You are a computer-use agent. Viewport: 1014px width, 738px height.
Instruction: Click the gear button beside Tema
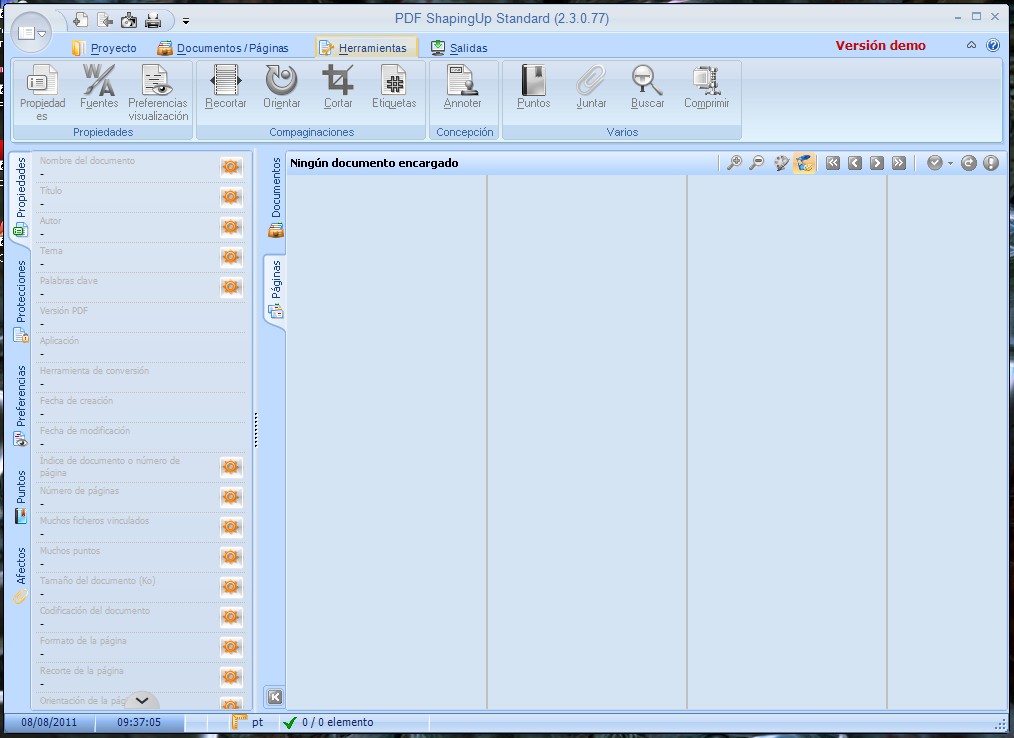coord(231,257)
